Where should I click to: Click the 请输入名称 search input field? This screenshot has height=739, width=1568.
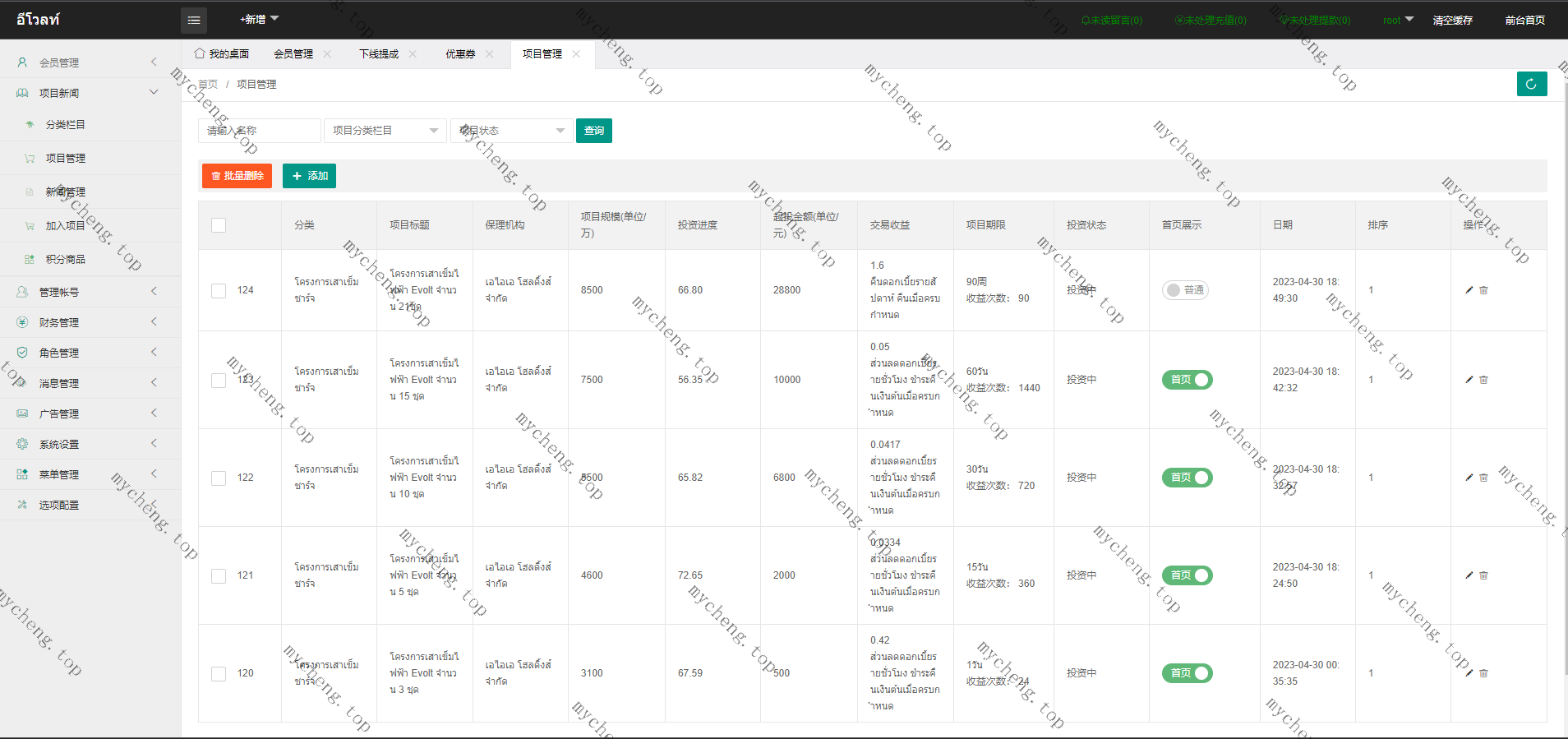click(260, 131)
